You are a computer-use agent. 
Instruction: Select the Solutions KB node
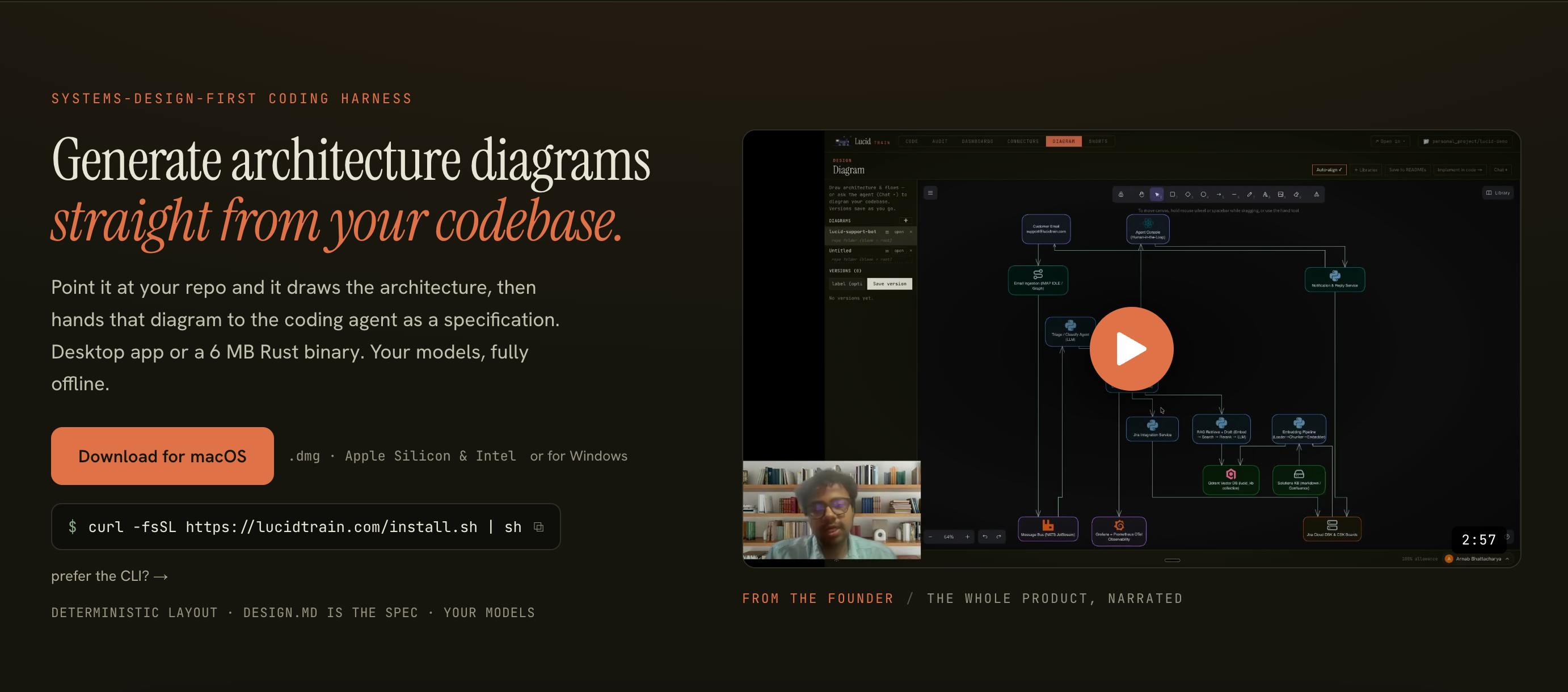point(1299,480)
